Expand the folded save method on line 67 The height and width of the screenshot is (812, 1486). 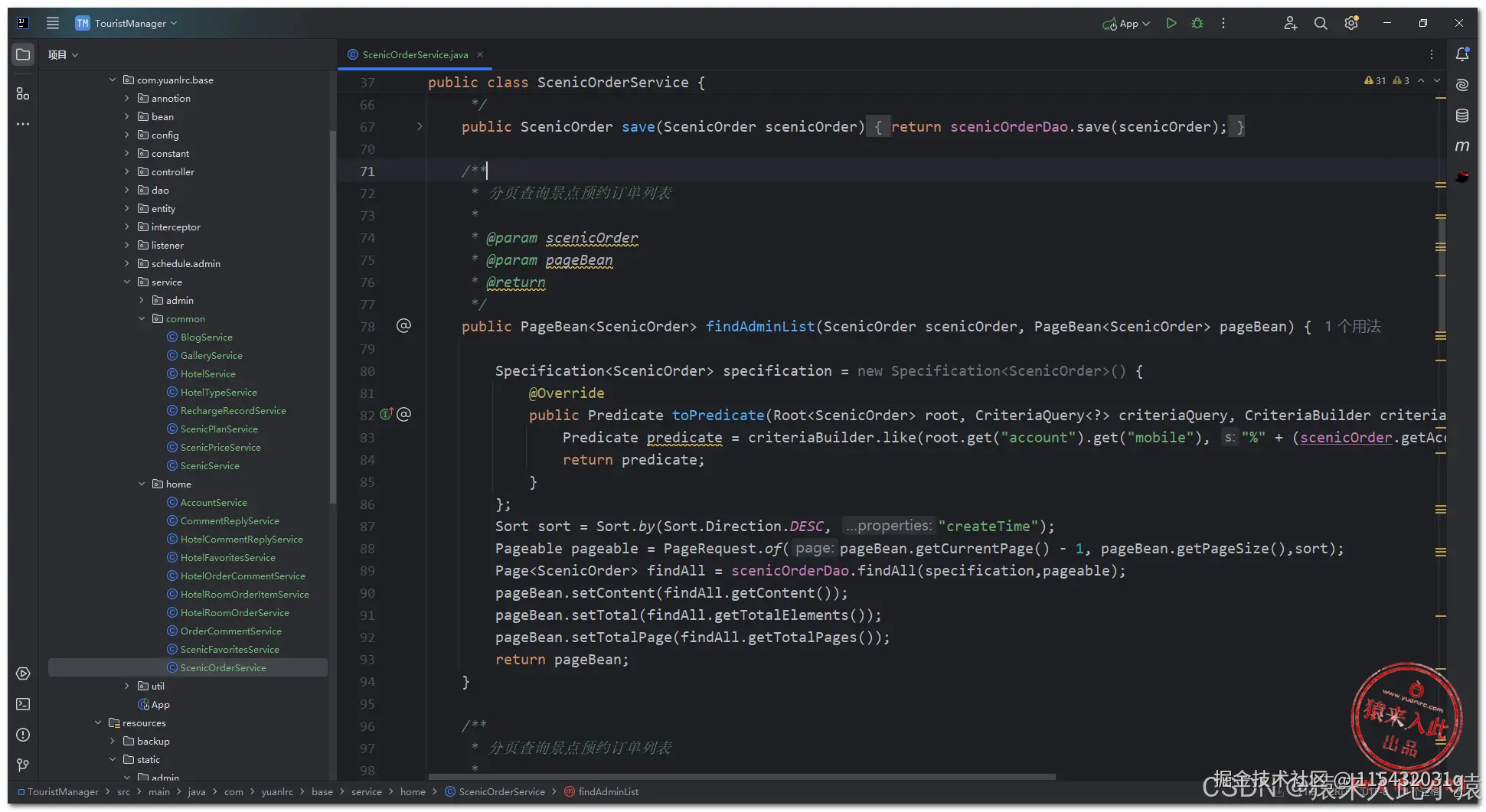tap(420, 126)
